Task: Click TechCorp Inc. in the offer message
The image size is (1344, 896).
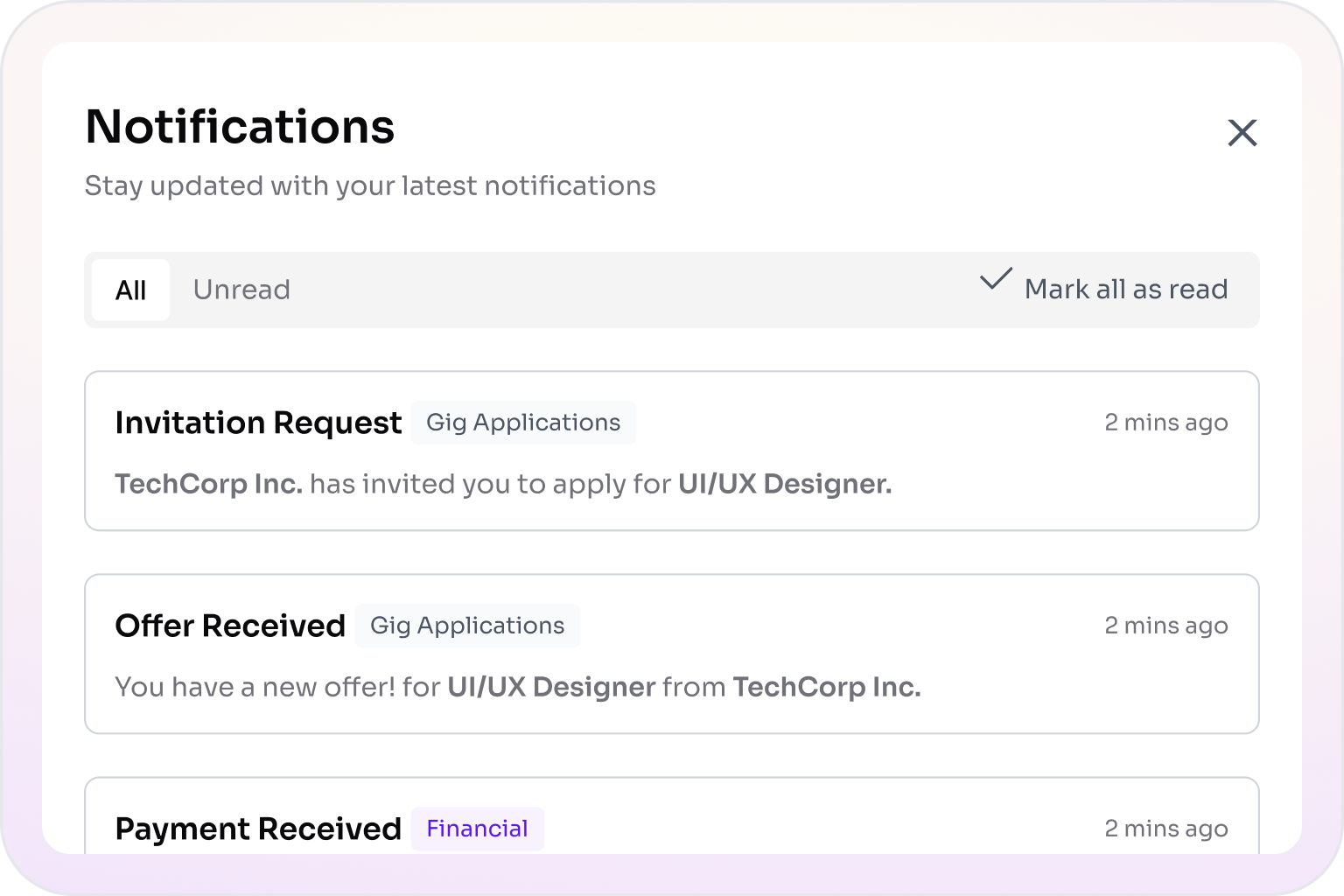Action: (826, 687)
